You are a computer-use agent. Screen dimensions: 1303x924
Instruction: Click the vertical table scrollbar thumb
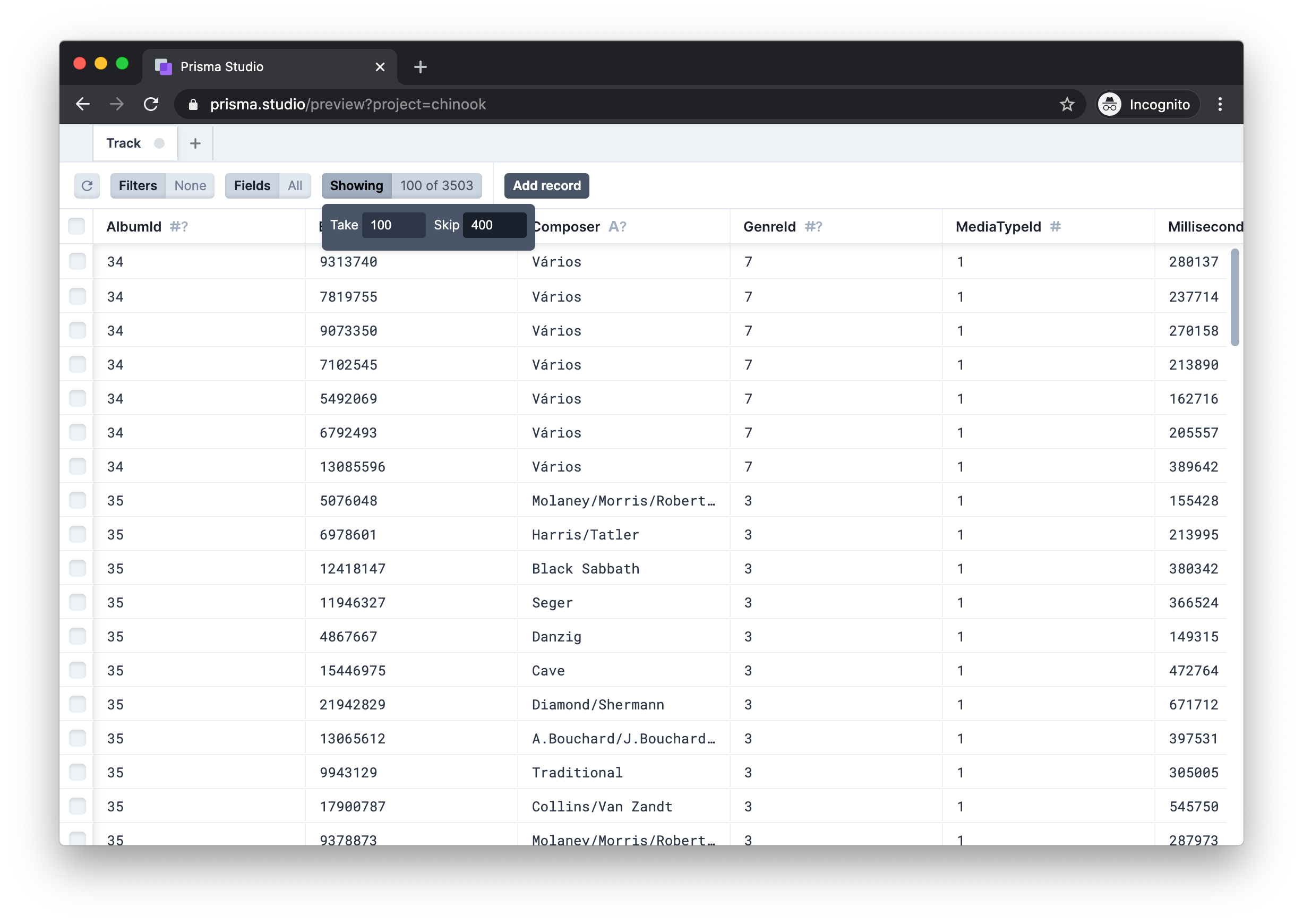[x=1234, y=297]
